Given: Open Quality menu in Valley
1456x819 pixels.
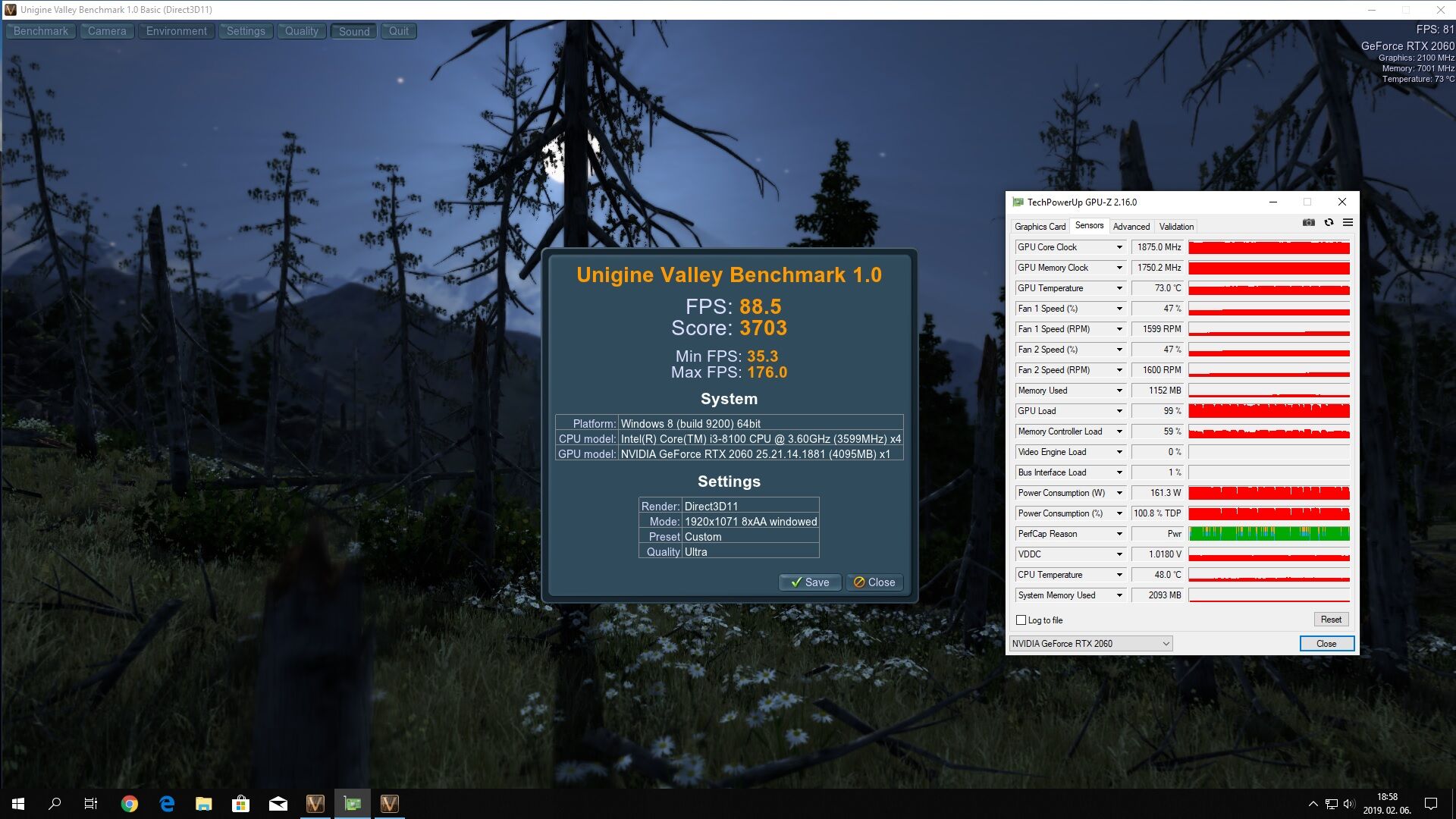Looking at the screenshot, I should (x=302, y=31).
